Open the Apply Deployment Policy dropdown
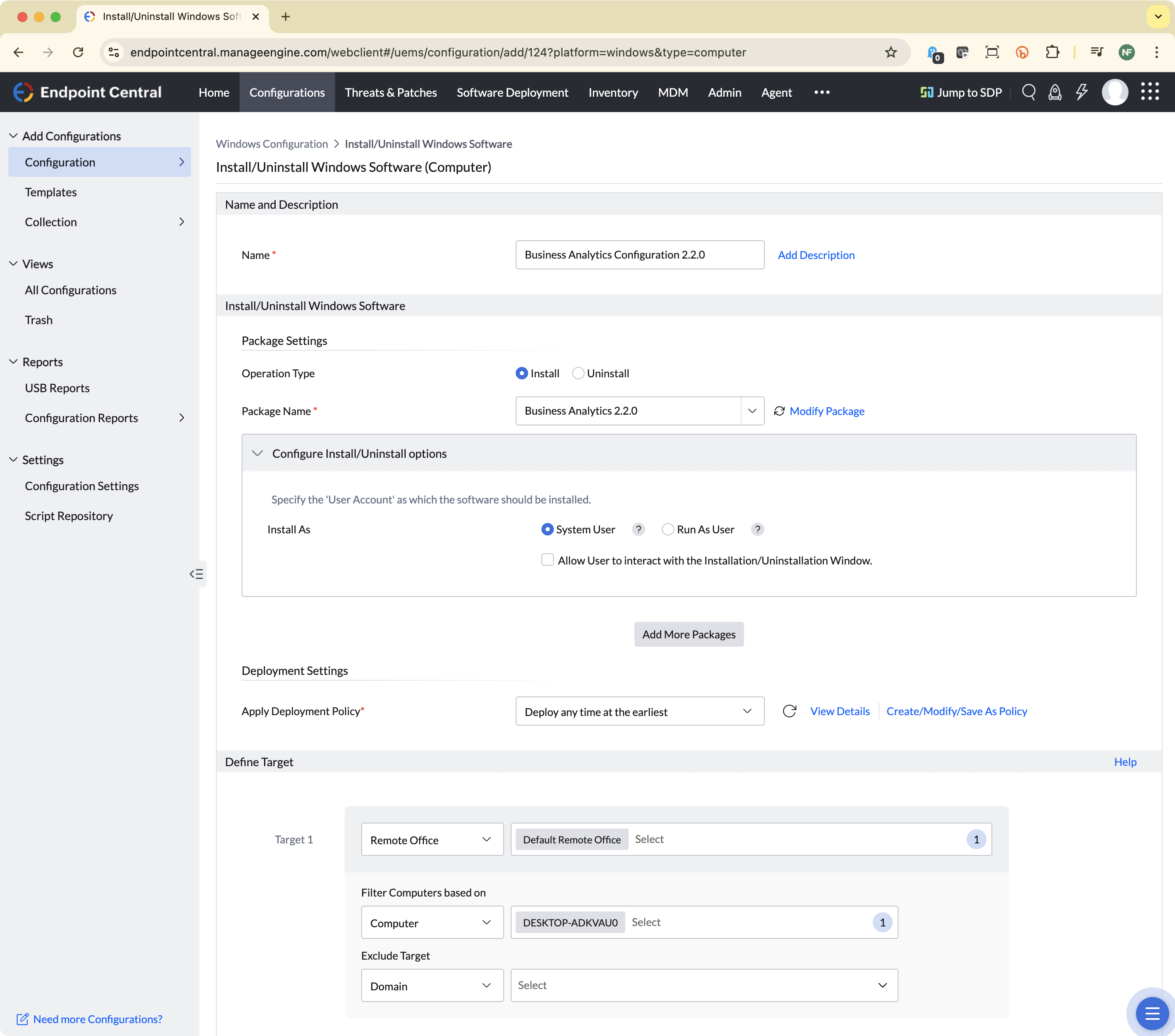This screenshot has height=1036, width=1175. click(x=640, y=711)
